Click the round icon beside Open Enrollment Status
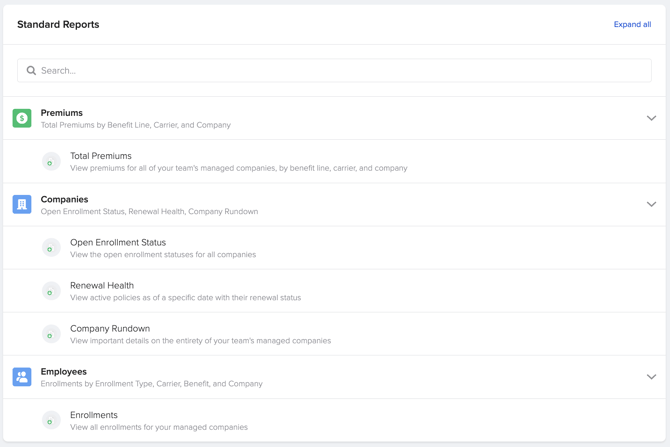 pyautogui.click(x=51, y=248)
